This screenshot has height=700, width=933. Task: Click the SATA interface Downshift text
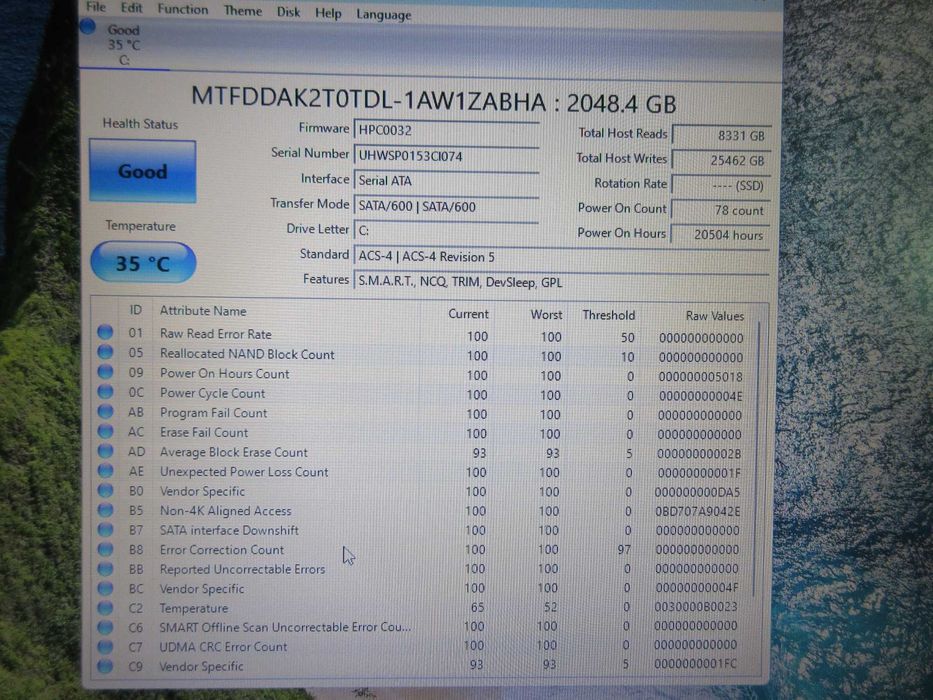click(229, 530)
